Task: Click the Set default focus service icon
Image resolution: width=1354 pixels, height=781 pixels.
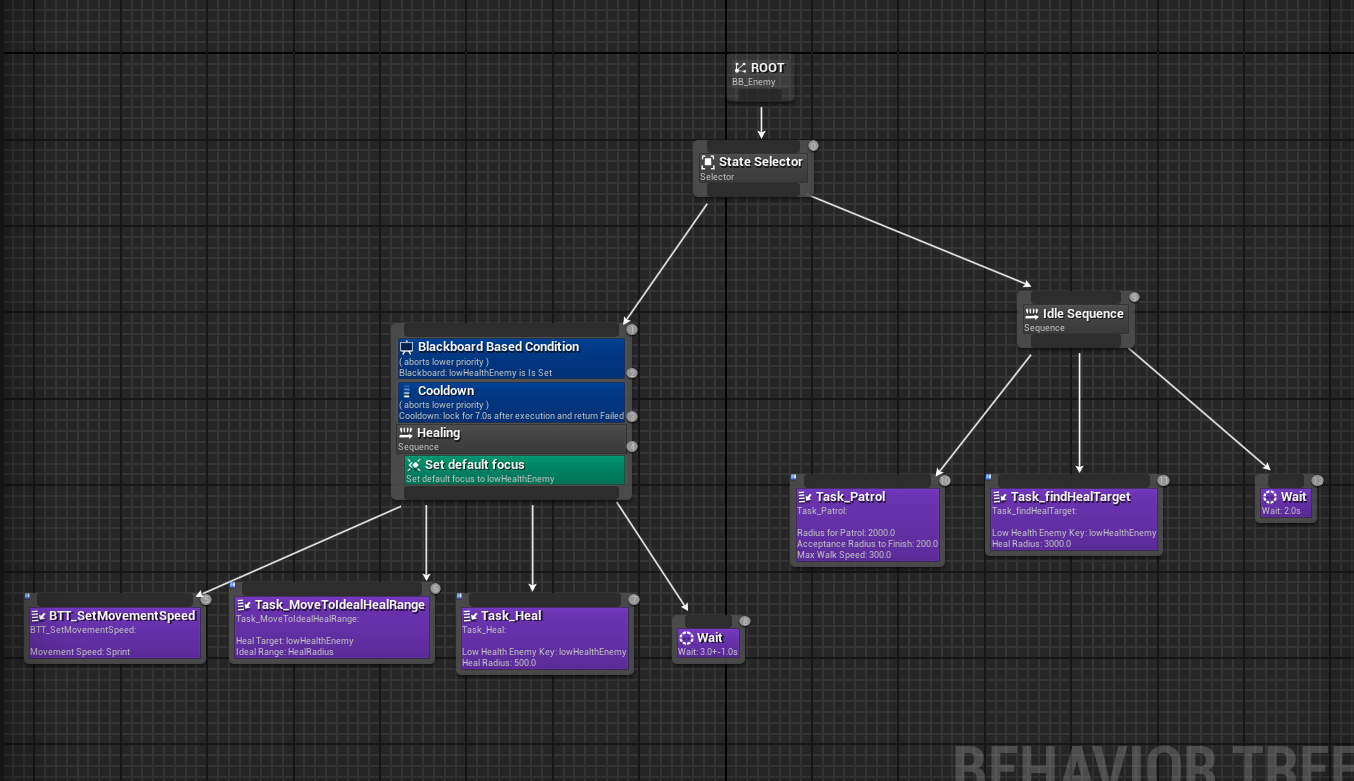Action: tap(414, 465)
